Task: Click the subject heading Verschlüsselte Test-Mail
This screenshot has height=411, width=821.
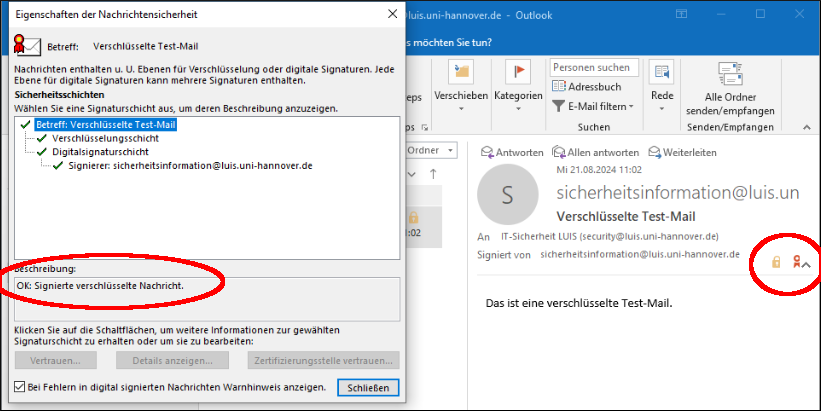Action: [626, 216]
